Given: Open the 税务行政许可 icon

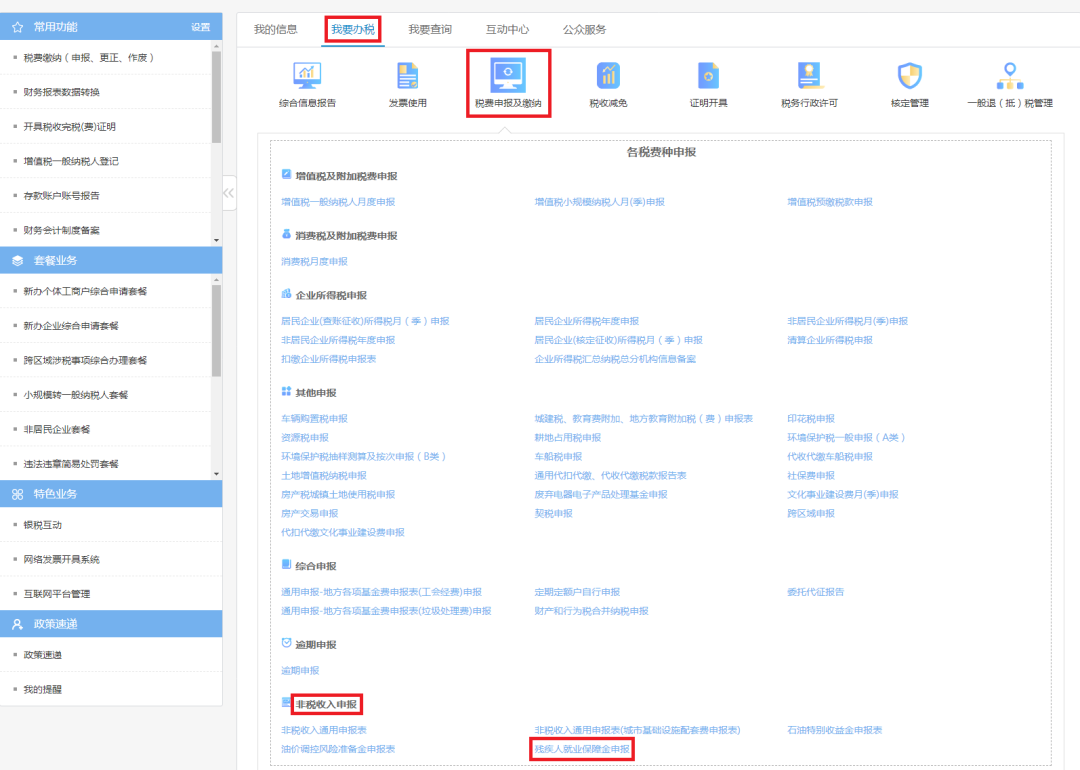Looking at the screenshot, I should coord(809,77).
